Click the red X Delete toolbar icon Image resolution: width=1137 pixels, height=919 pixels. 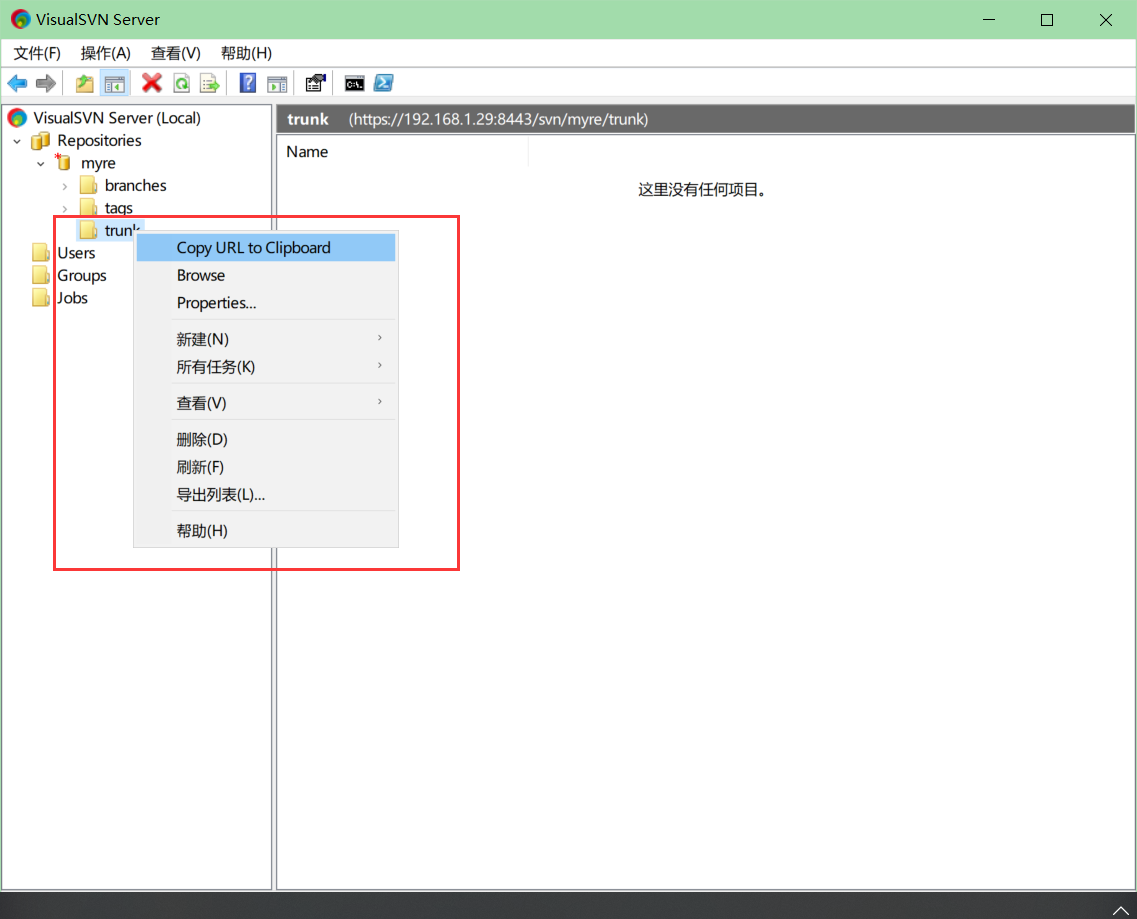point(152,83)
